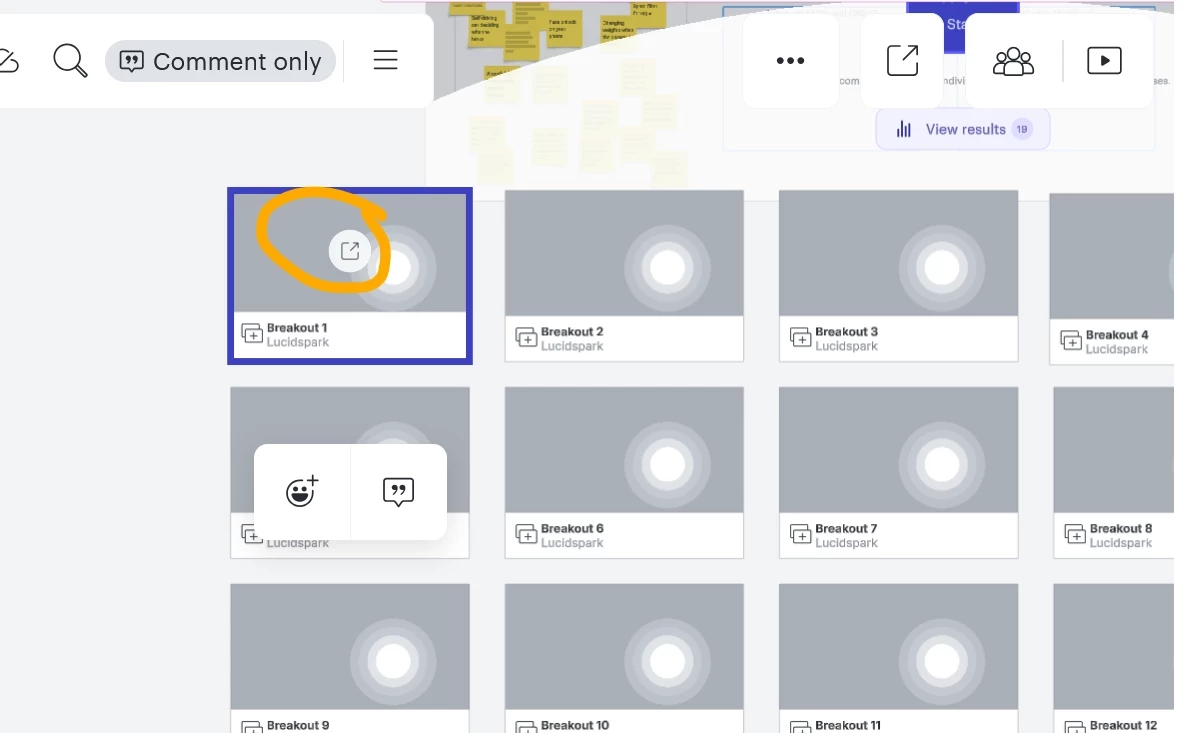This screenshot has height=733, width=1192.
Task: Click the Breakout 3 title text
Action: pos(846,332)
